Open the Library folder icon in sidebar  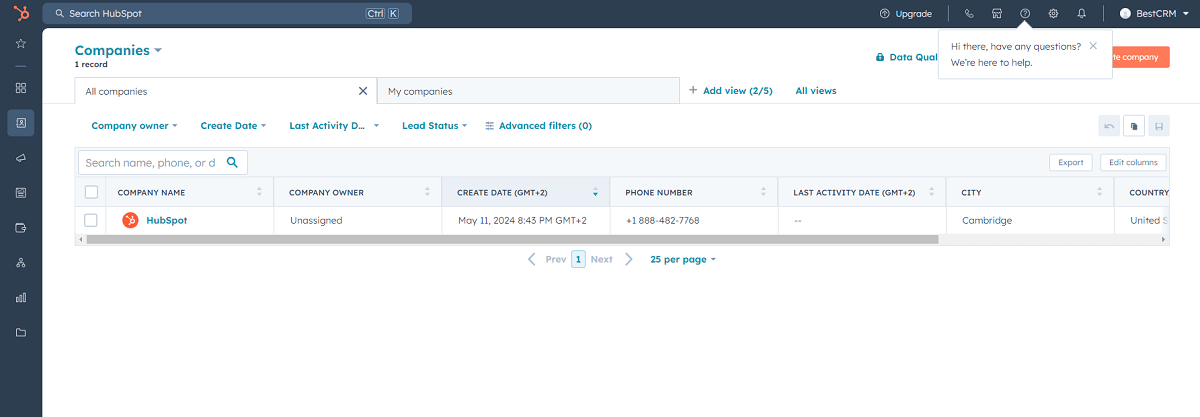pos(21,332)
